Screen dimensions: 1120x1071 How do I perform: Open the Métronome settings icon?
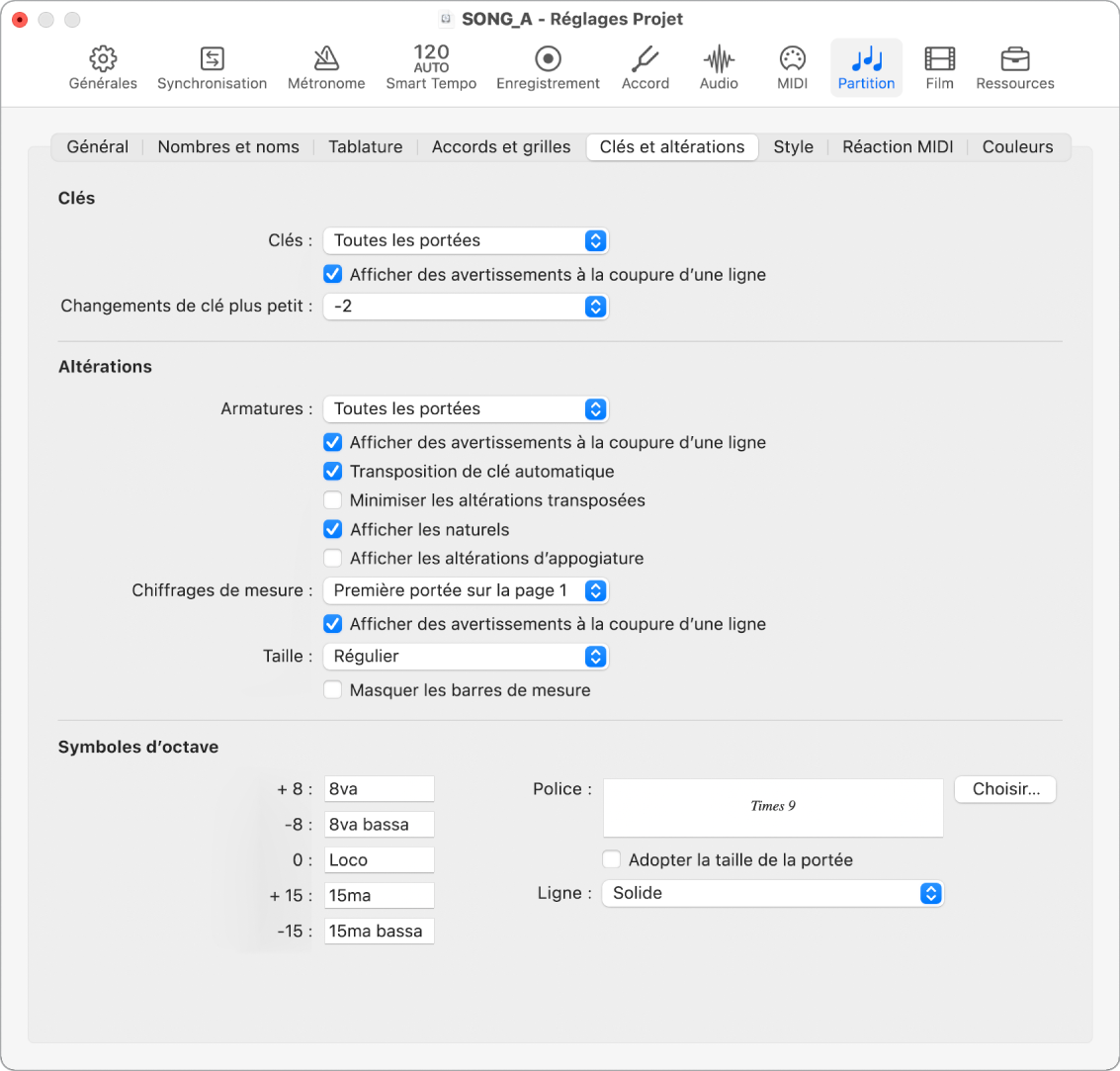coord(326,59)
